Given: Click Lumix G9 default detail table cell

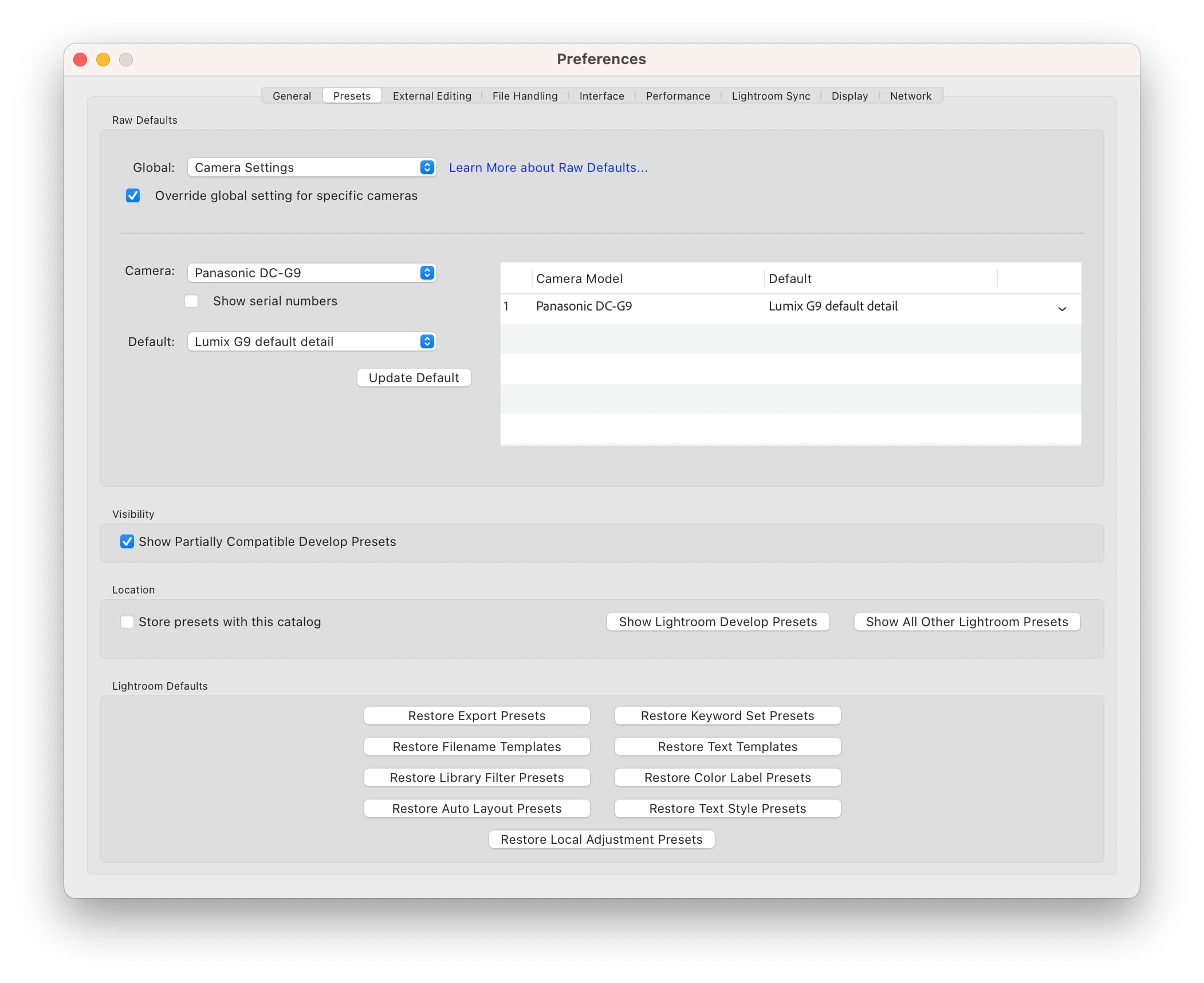Looking at the screenshot, I should pyautogui.click(x=833, y=306).
